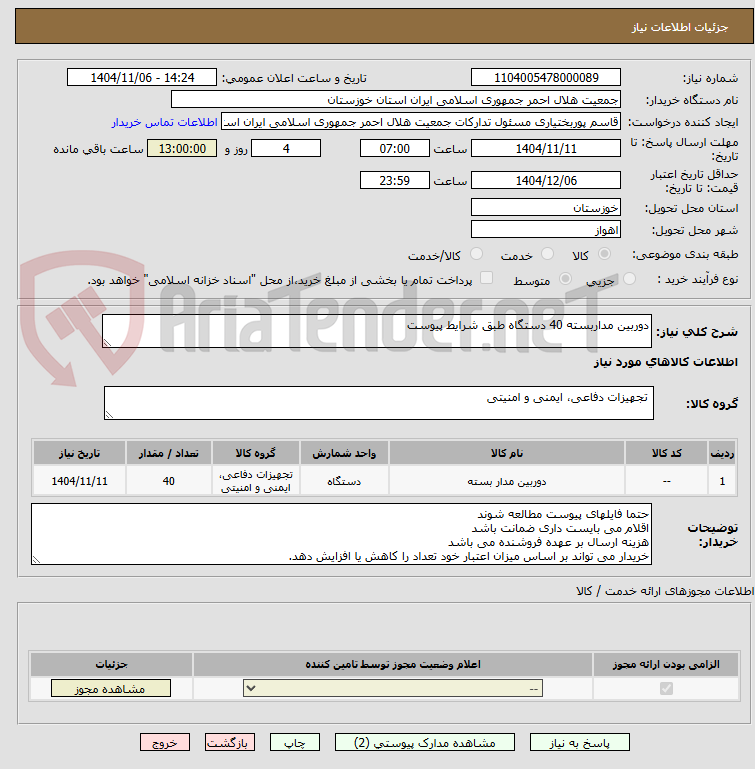Screen dimensions: 755x769
Task: Open the اعلام وضعیت مجوز dropdown
Action: 393,689
